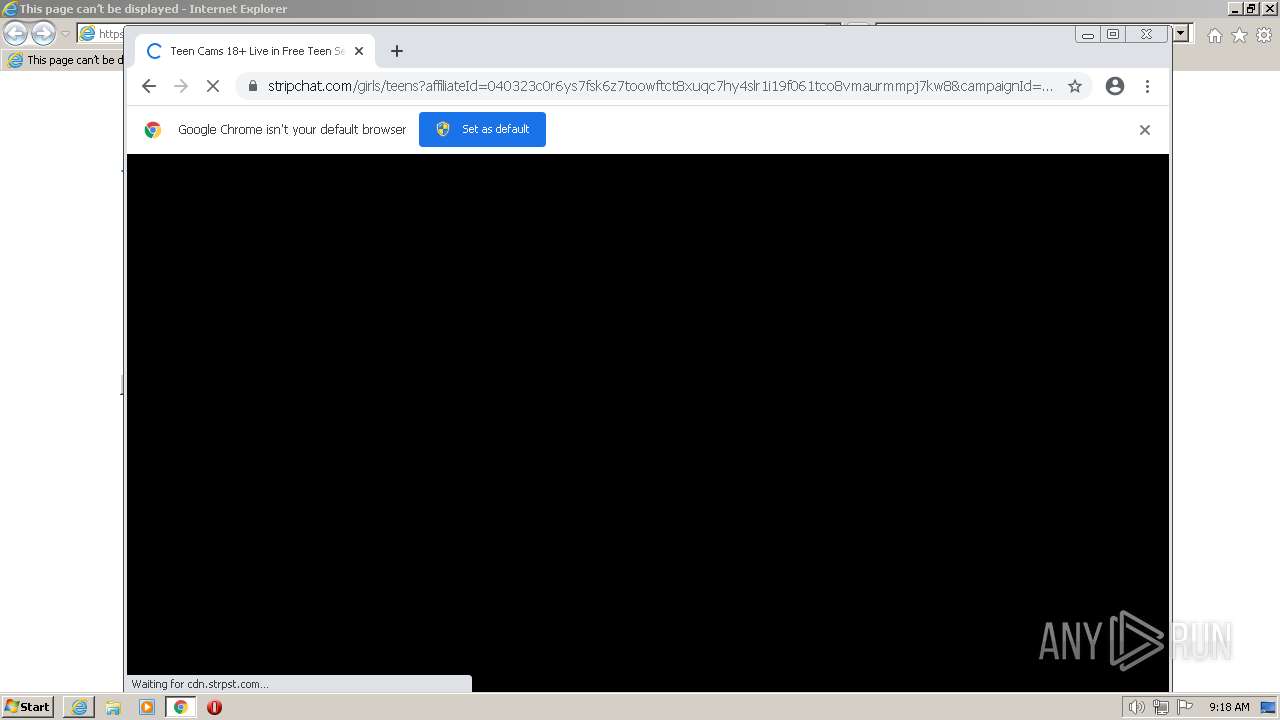The width and height of the screenshot is (1280, 720).
Task: Open the media player taskbar icon
Action: (147, 707)
